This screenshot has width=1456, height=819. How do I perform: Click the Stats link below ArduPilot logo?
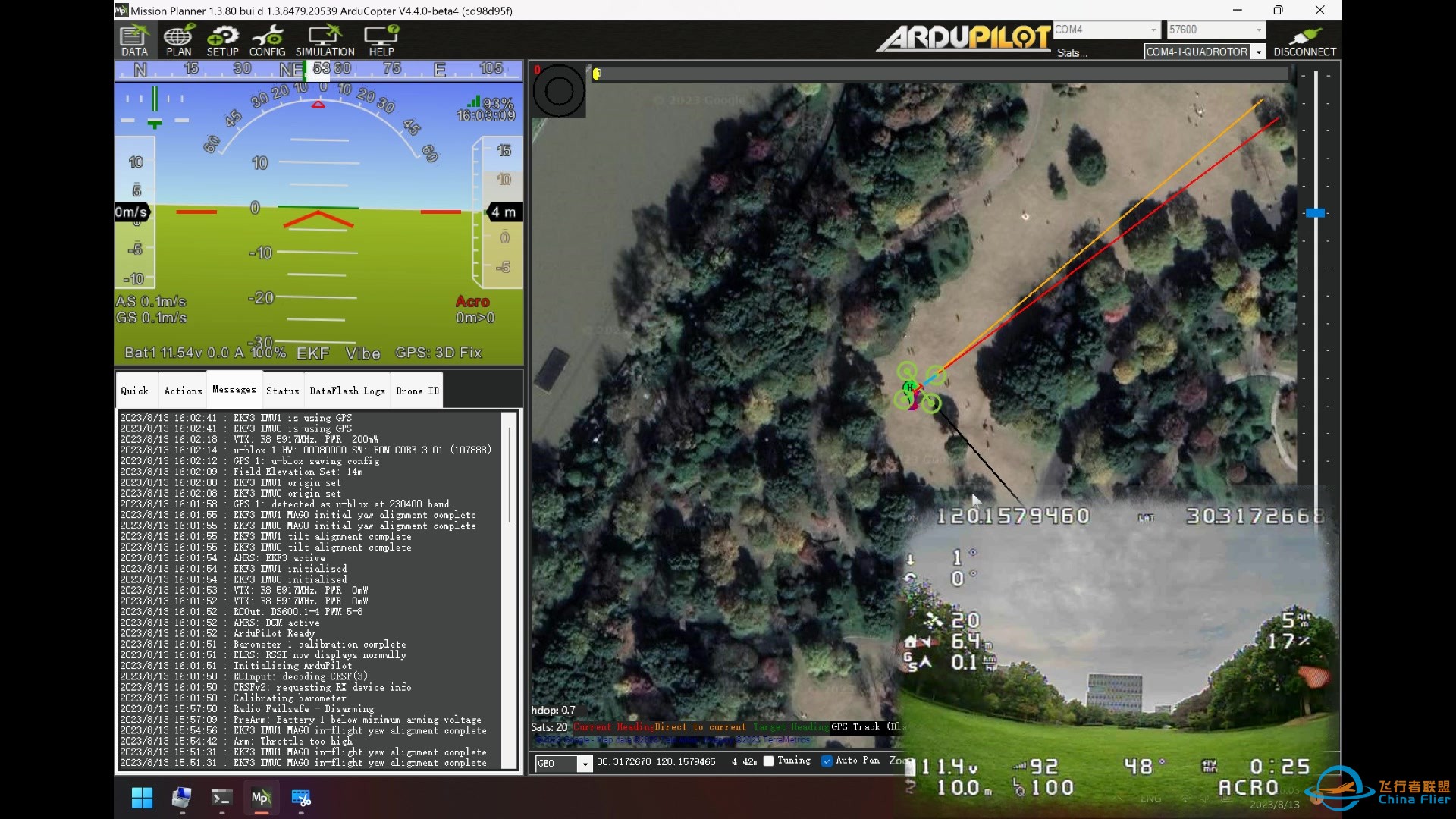[1072, 52]
